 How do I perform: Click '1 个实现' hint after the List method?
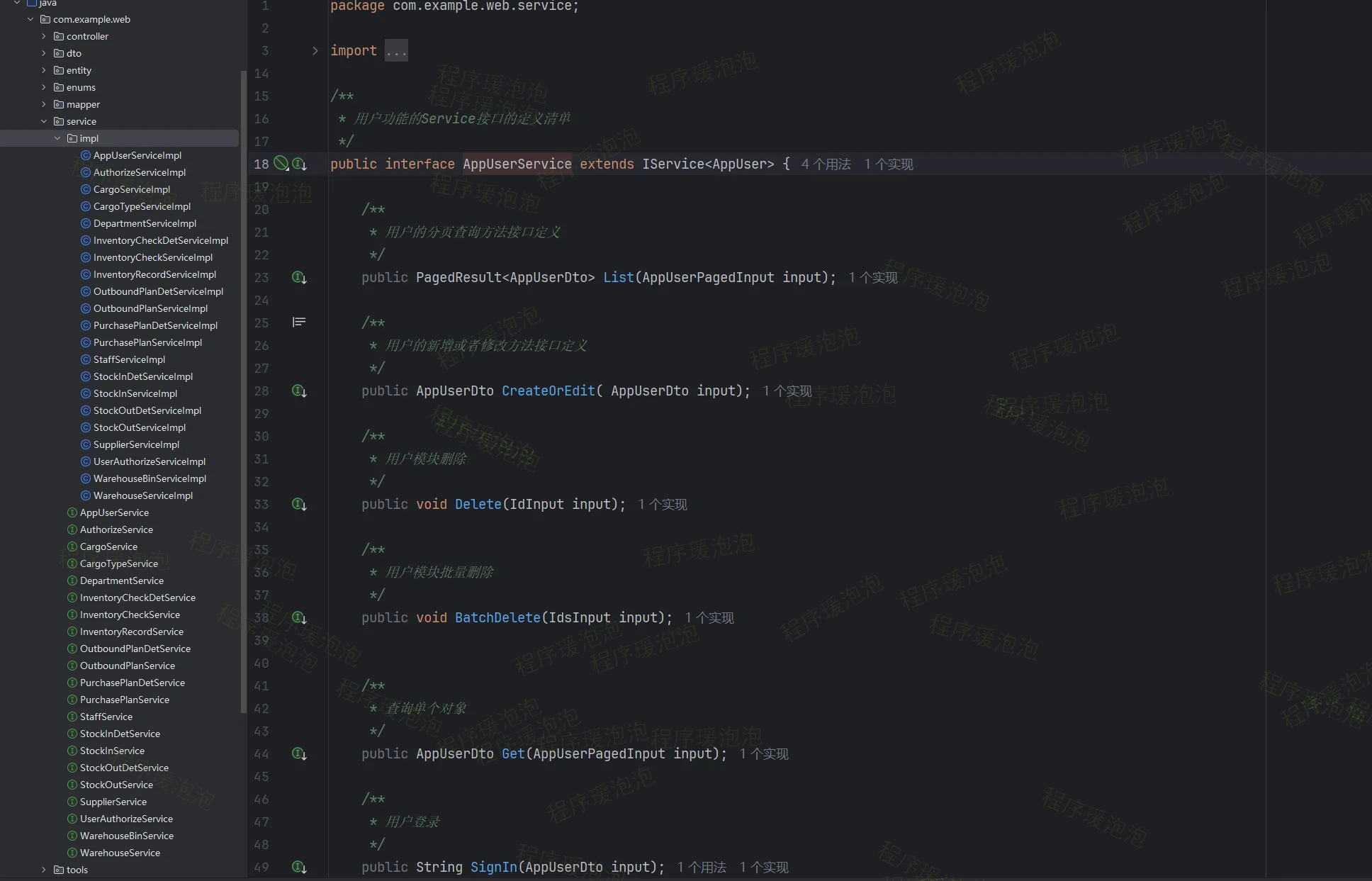(x=873, y=278)
